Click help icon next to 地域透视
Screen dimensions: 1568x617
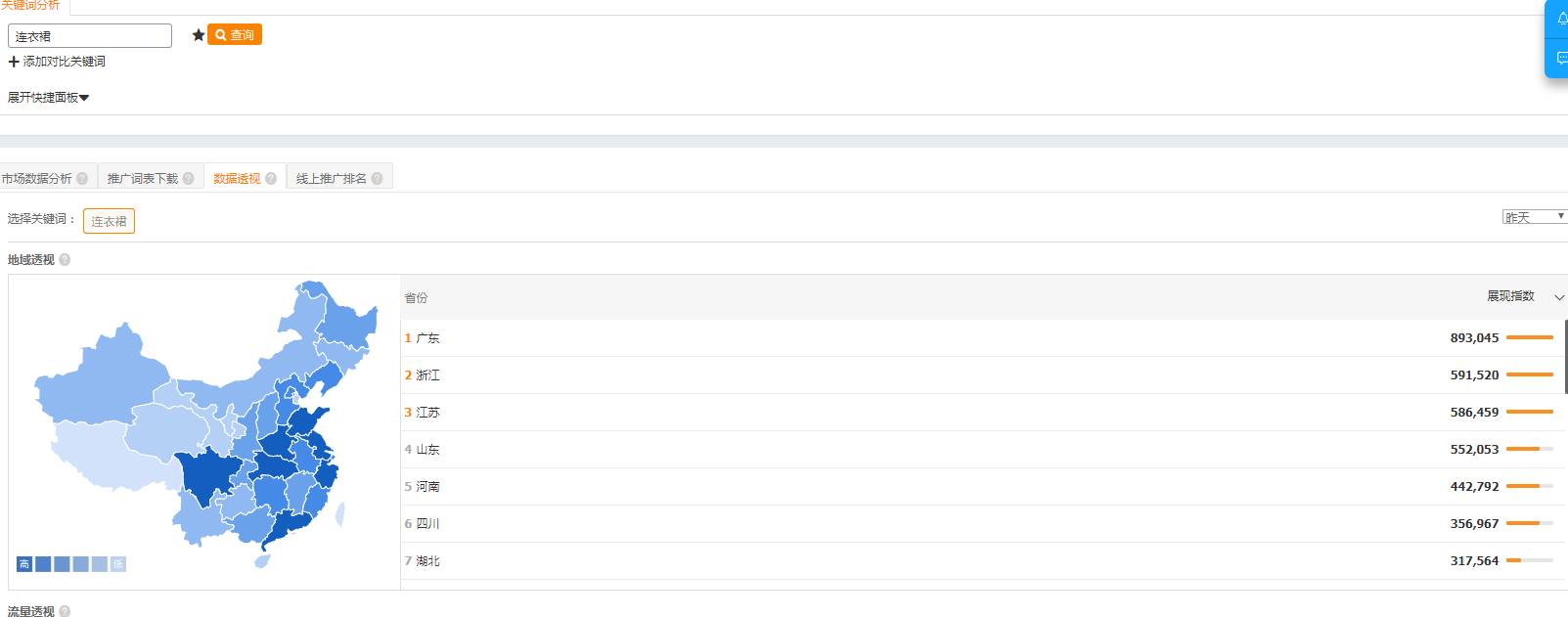(65, 260)
